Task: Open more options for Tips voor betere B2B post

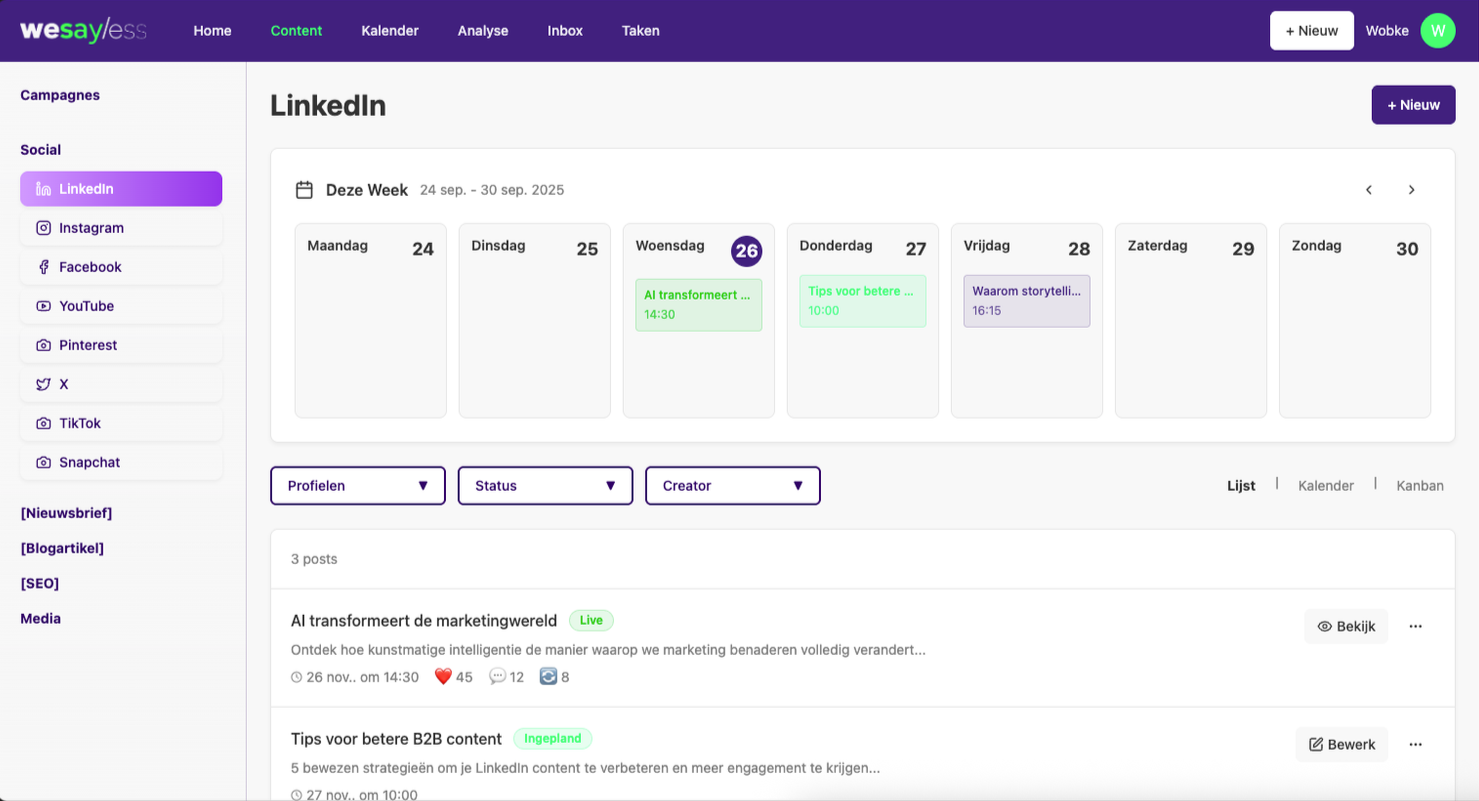Action: (x=1415, y=744)
